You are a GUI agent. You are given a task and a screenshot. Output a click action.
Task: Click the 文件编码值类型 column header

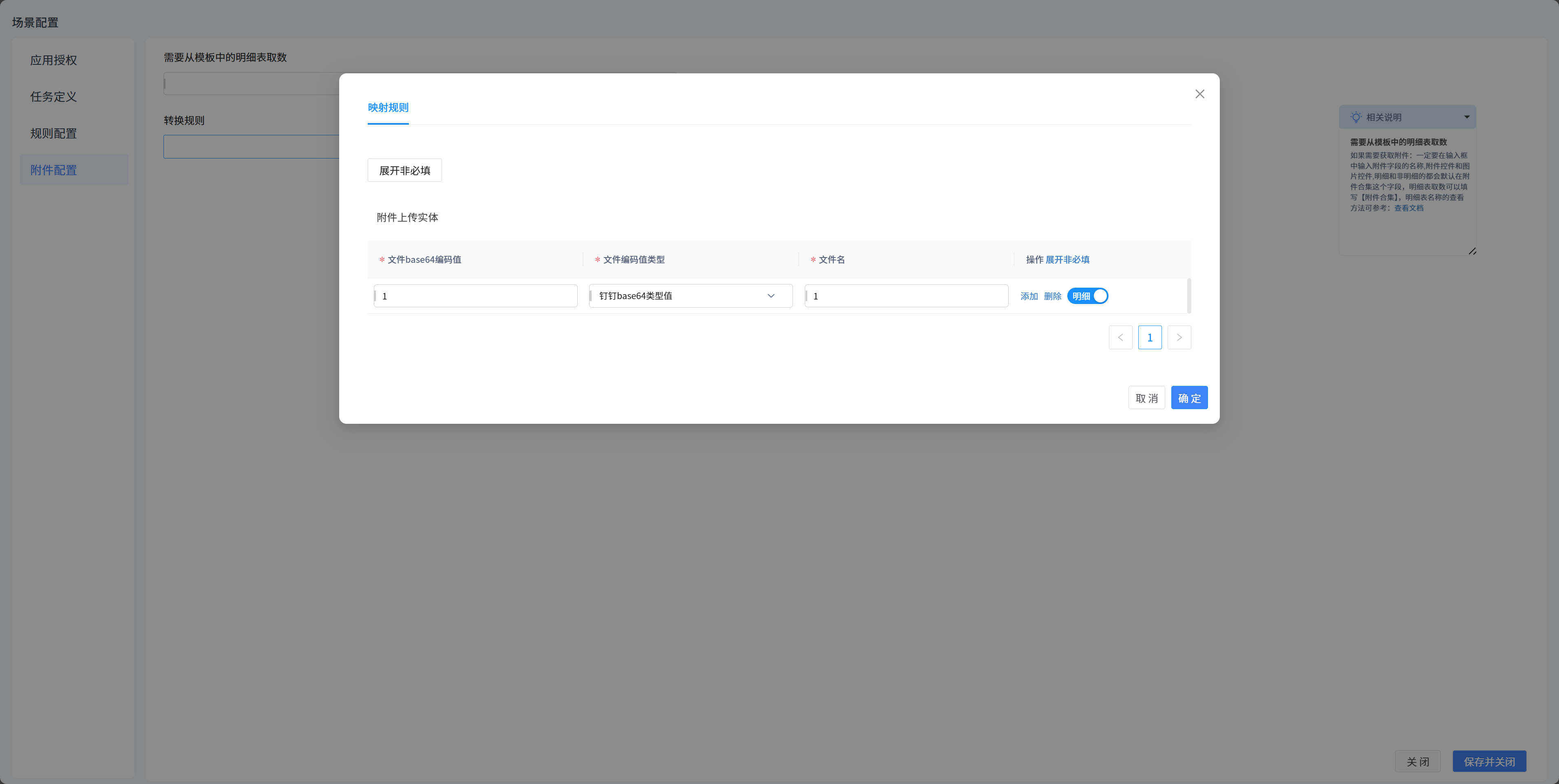pos(634,260)
